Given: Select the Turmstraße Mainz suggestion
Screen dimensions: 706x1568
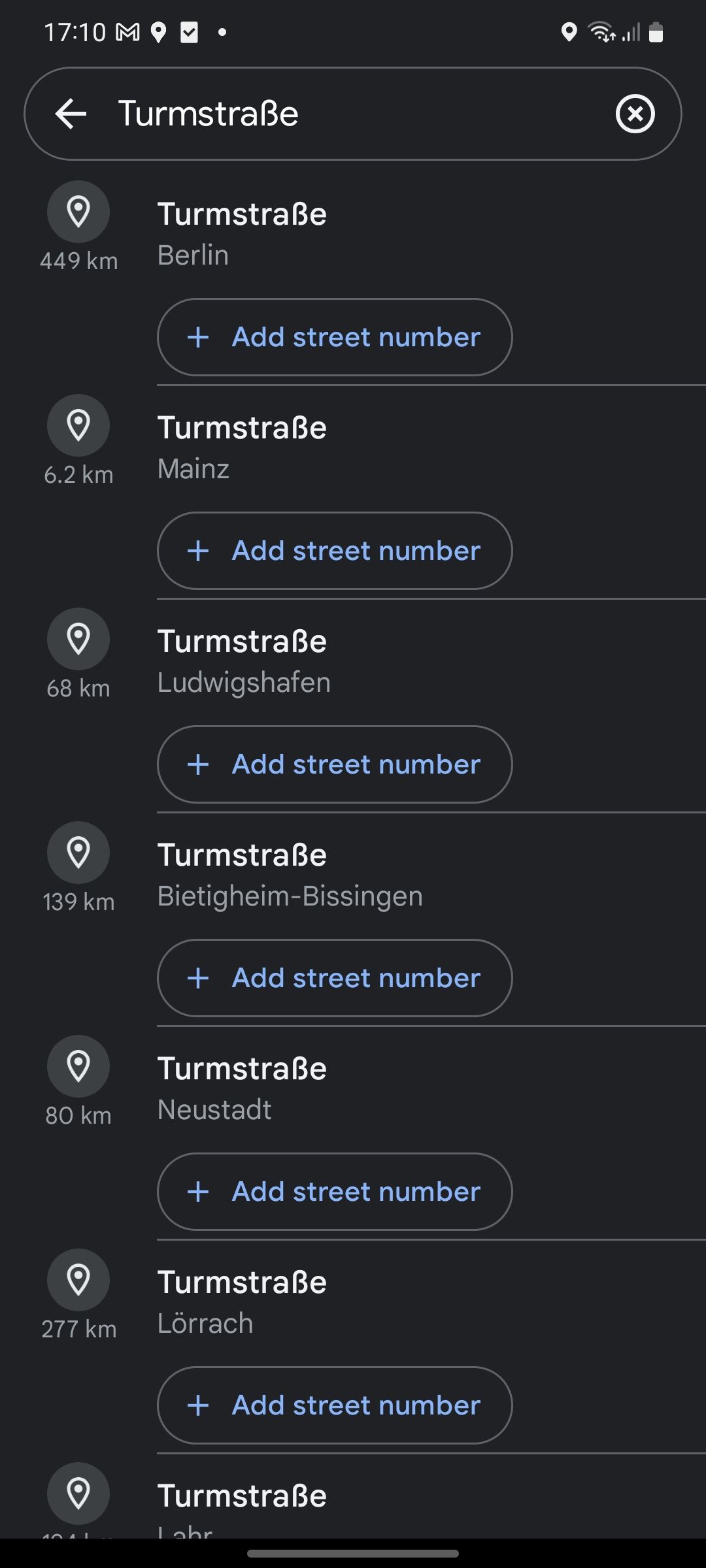Looking at the screenshot, I should click(x=242, y=447).
